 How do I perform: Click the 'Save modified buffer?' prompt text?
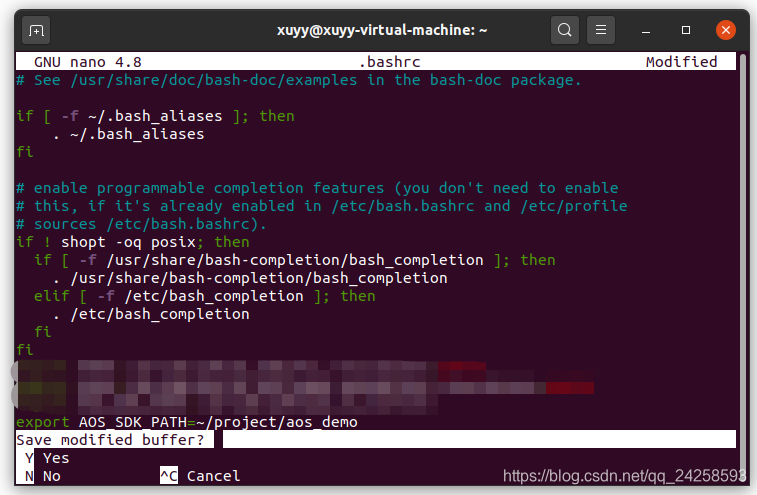pos(111,440)
